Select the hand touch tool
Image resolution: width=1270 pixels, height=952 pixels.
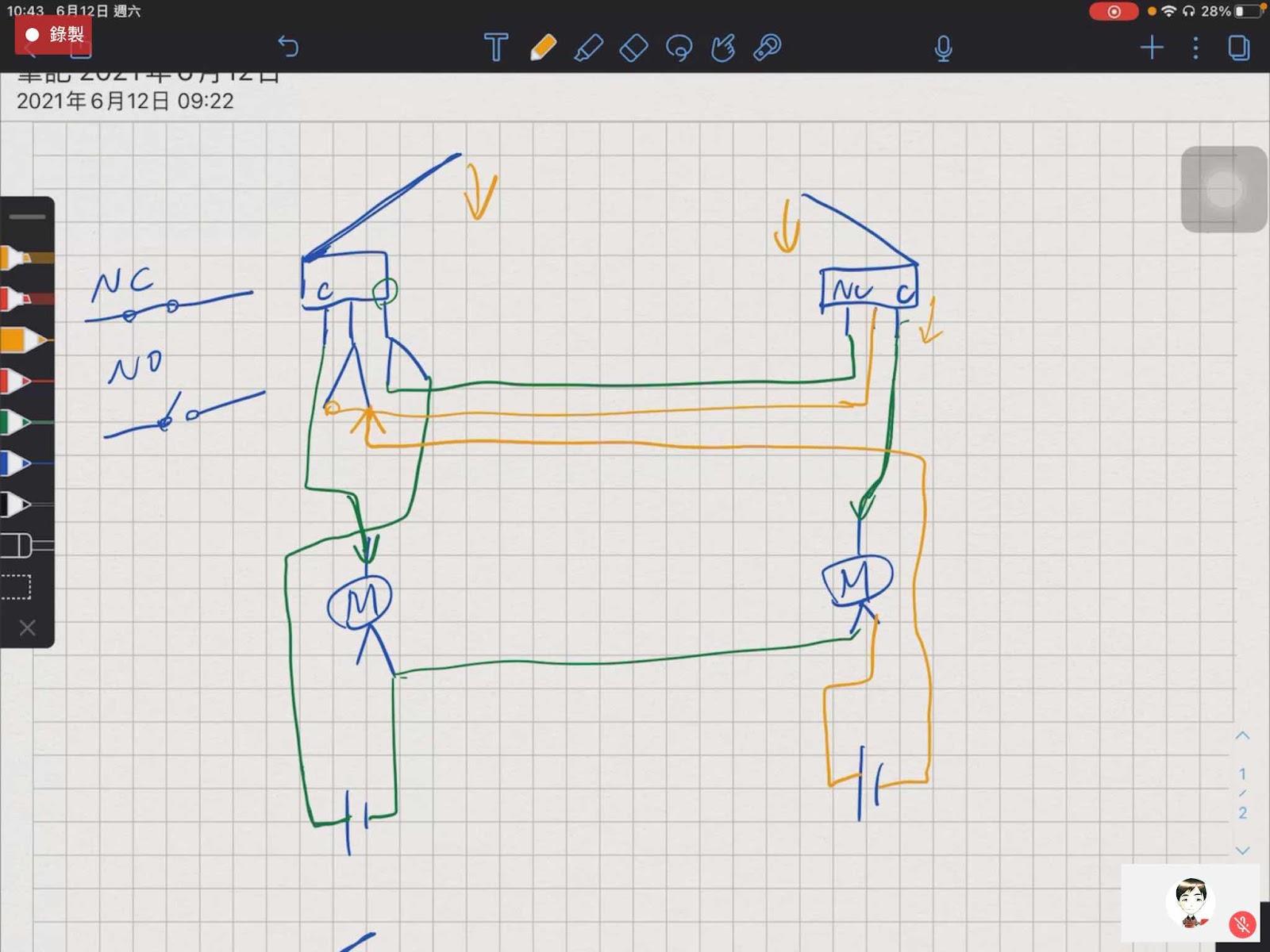723,48
